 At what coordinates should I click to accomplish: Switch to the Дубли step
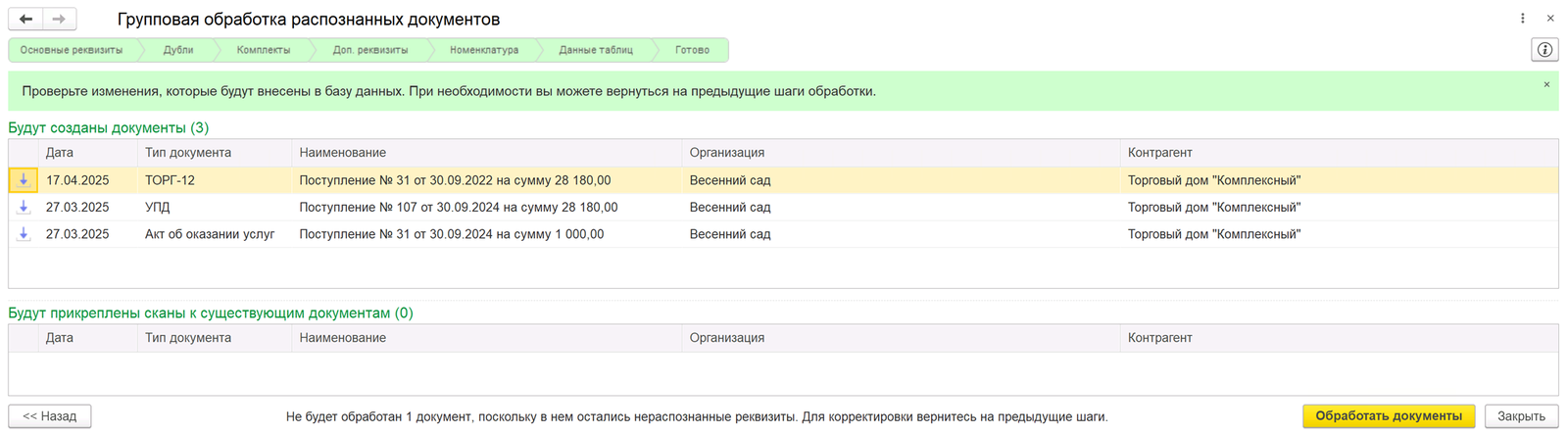[x=178, y=50]
